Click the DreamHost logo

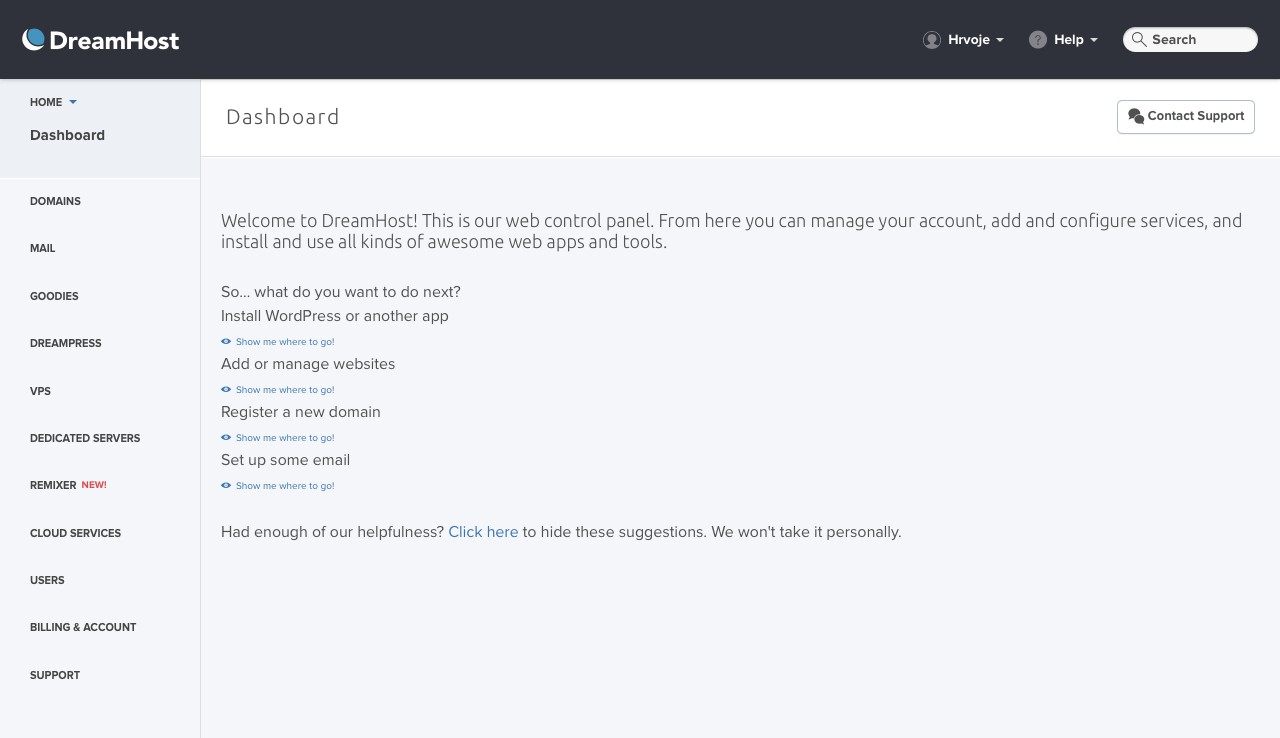pyautogui.click(x=100, y=40)
